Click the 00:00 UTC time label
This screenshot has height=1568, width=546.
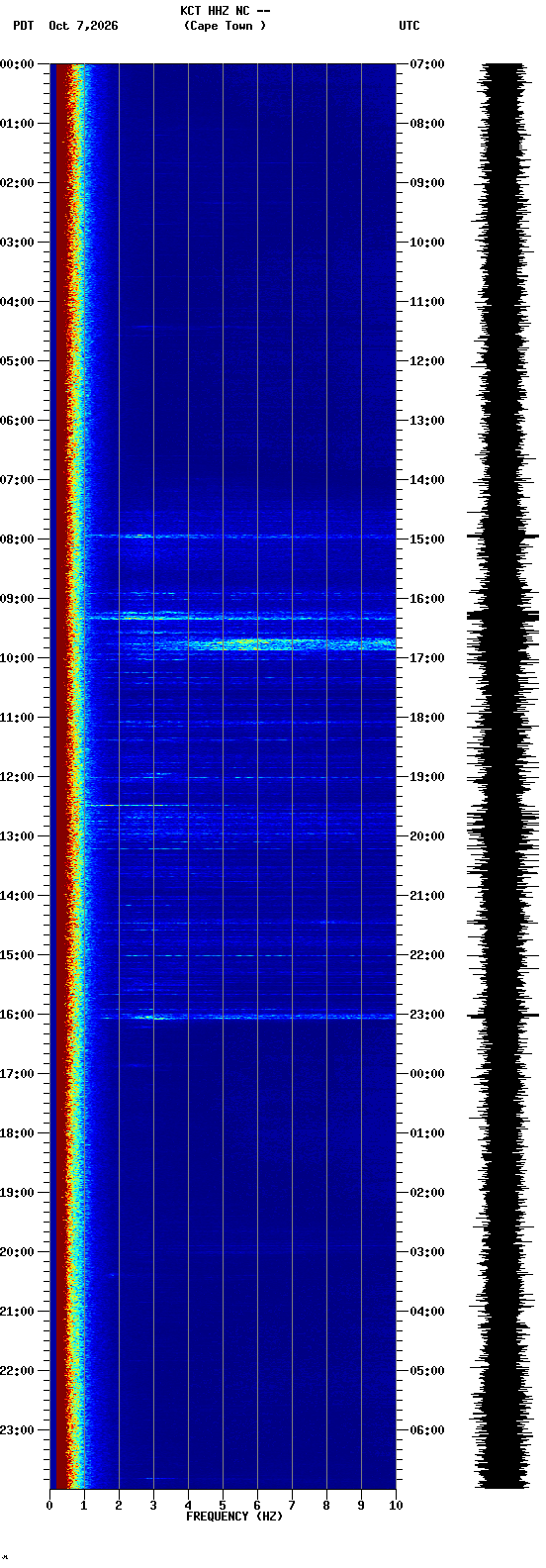pyautogui.click(x=427, y=1074)
